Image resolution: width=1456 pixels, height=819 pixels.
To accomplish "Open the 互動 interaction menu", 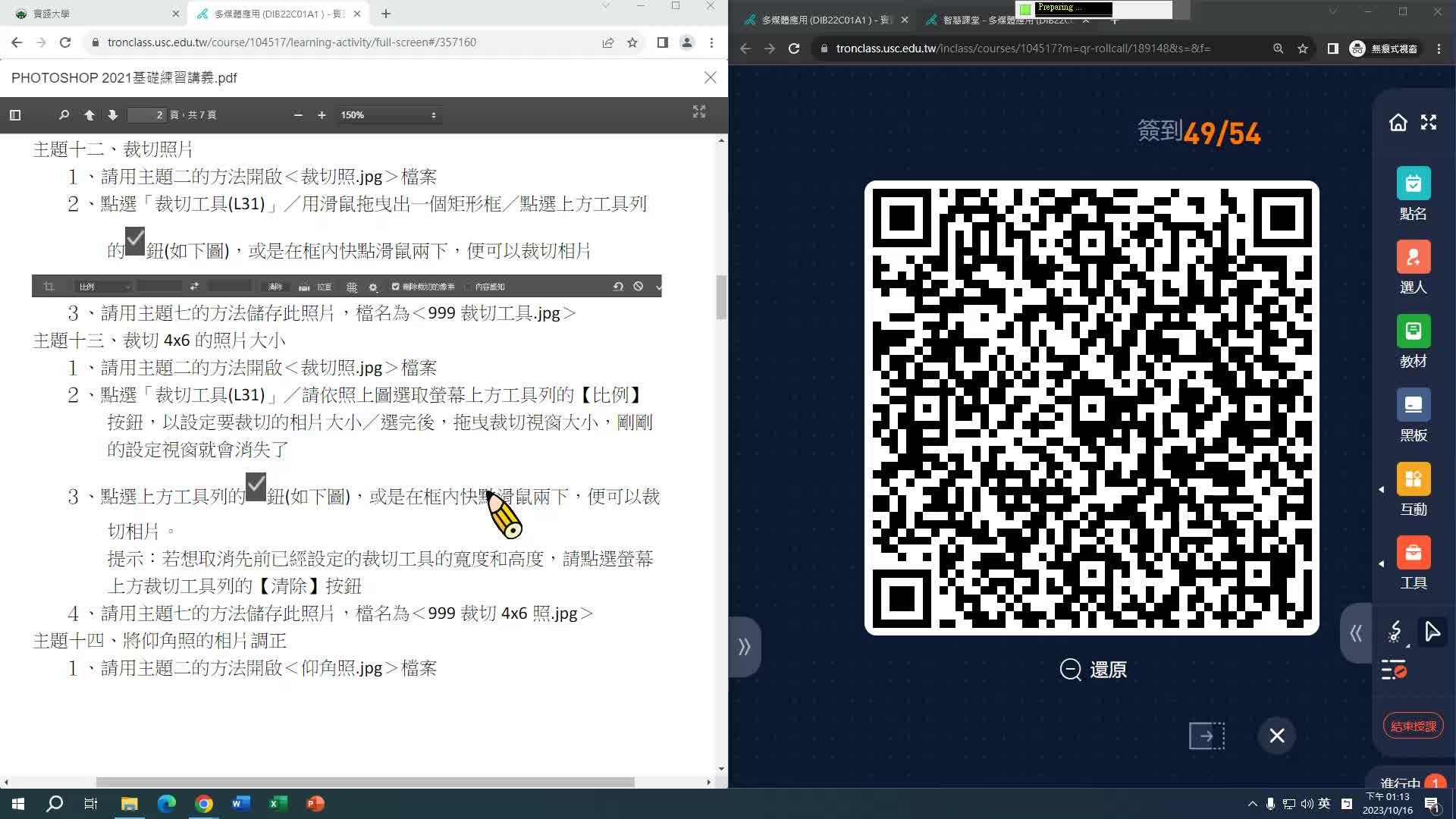I will (x=1414, y=490).
